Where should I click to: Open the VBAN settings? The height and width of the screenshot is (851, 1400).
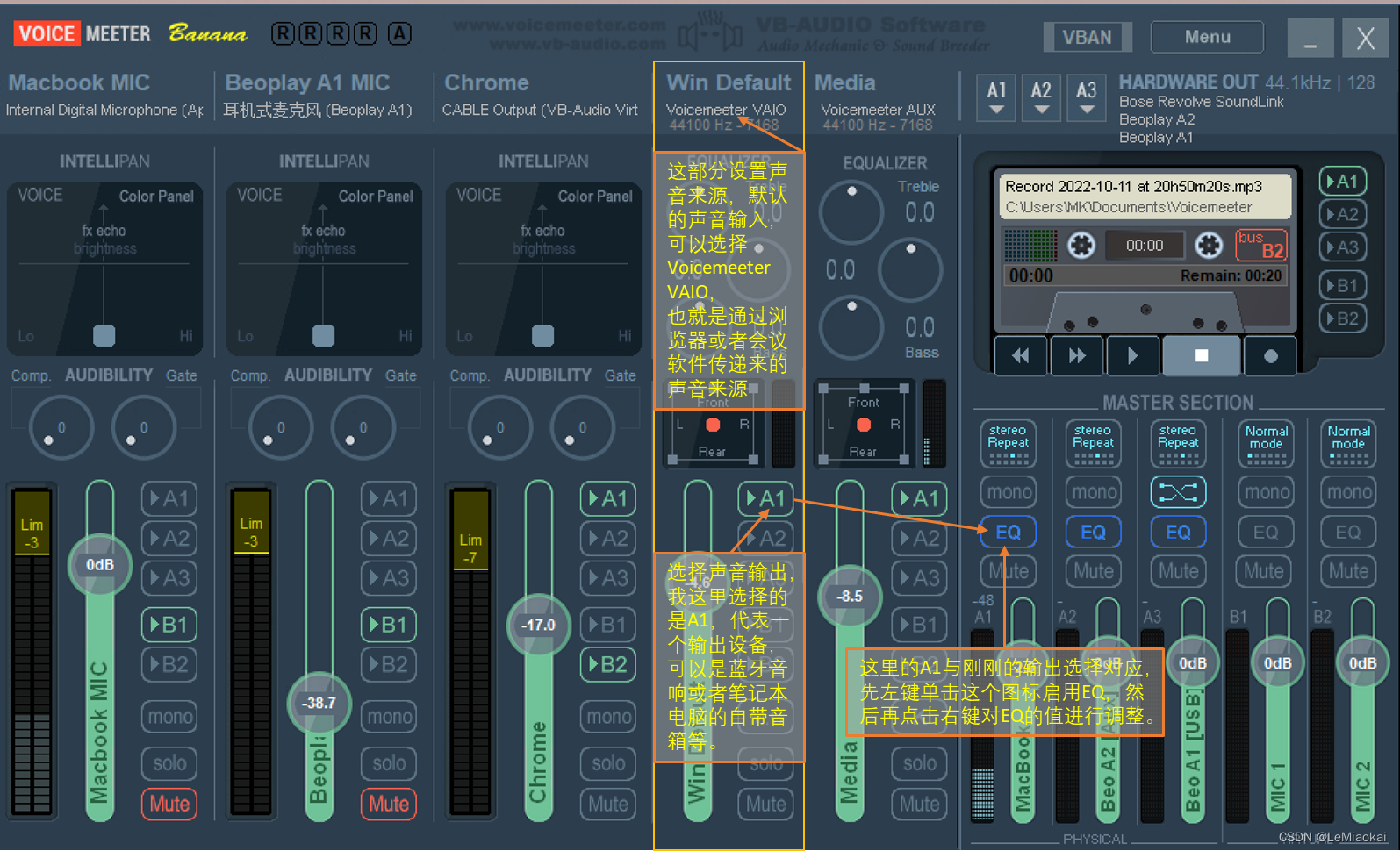[1088, 37]
